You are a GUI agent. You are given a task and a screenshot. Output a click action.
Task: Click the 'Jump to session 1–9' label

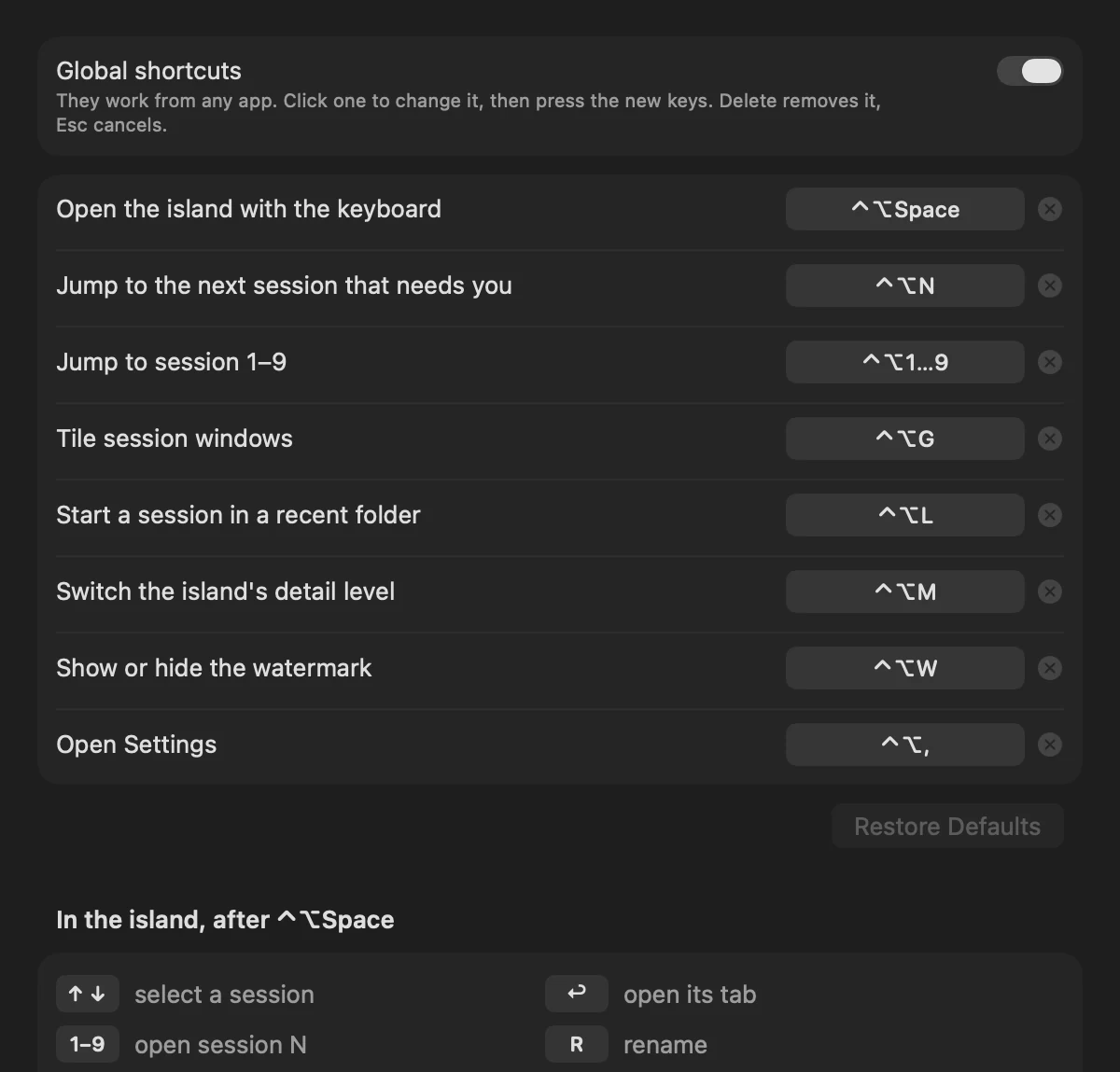[171, 362]
